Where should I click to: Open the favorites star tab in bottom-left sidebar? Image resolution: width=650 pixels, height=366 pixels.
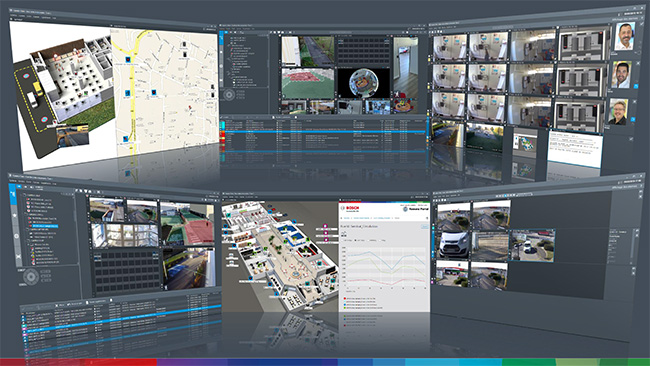(x=15, y=216)
